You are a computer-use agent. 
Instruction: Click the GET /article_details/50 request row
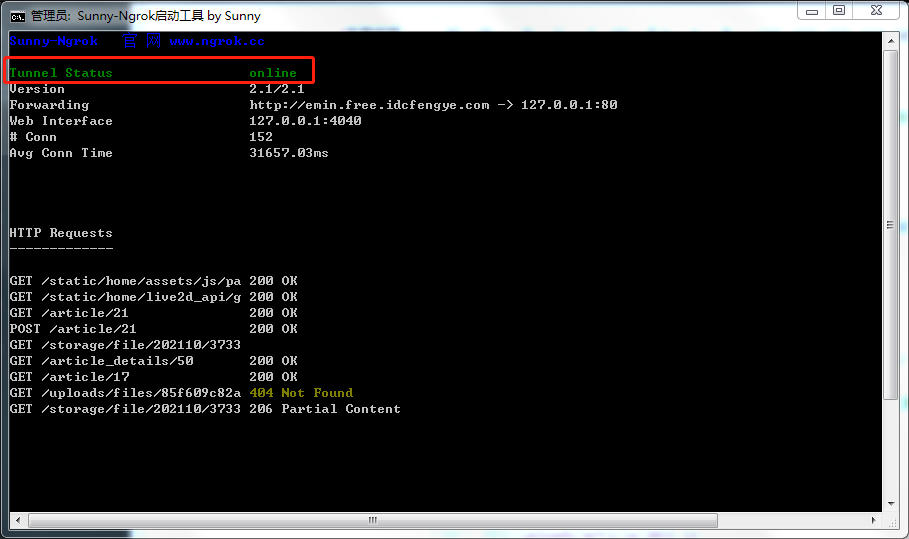click(154, 361)
